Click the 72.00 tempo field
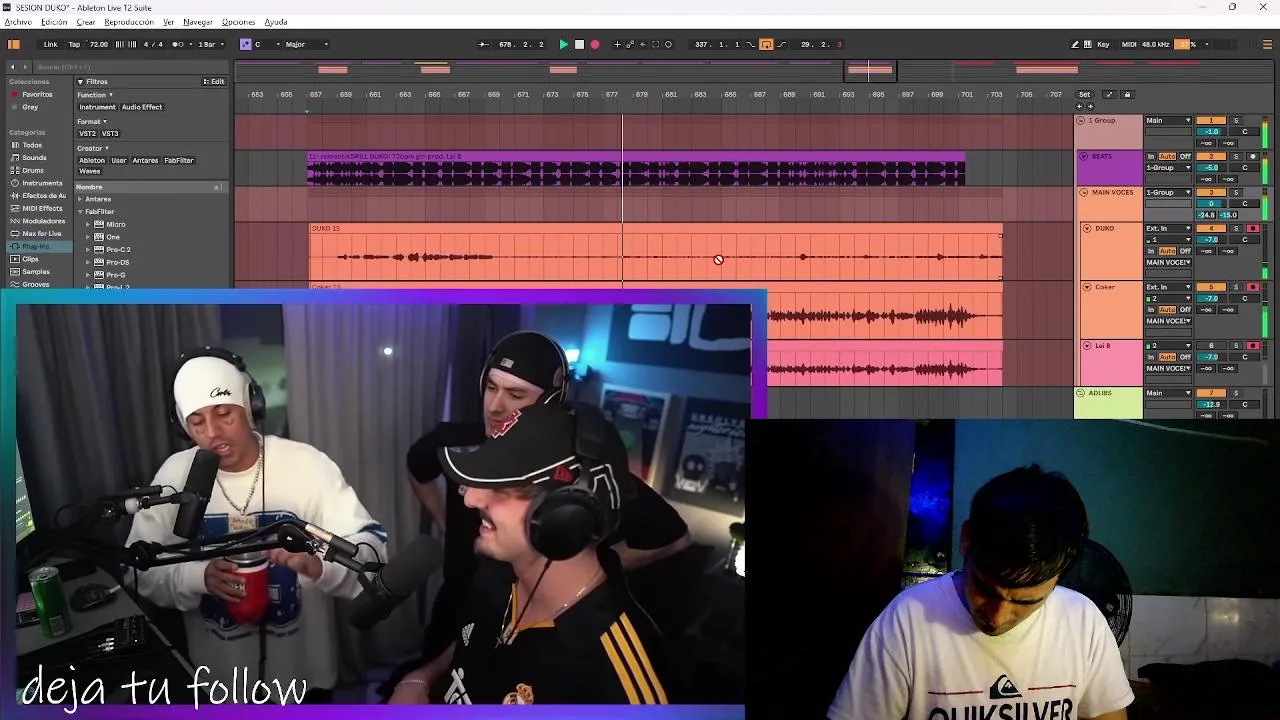 tap(98, 44)
